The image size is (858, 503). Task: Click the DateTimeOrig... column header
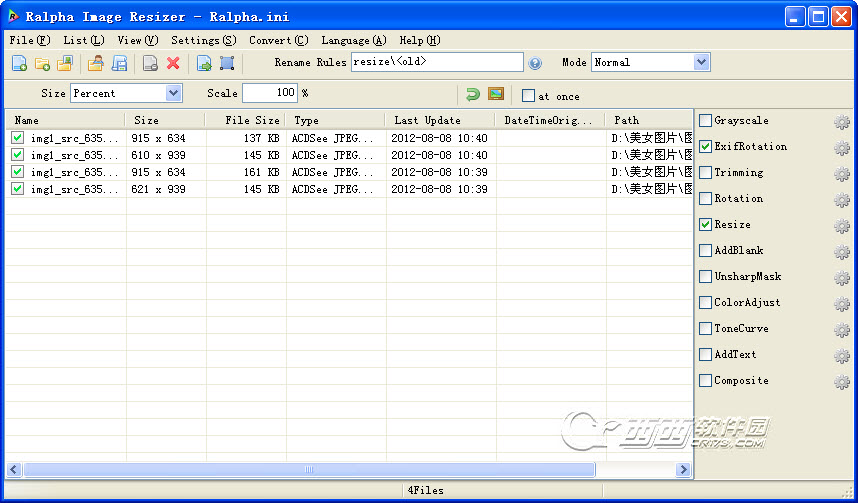pos(550,120)
